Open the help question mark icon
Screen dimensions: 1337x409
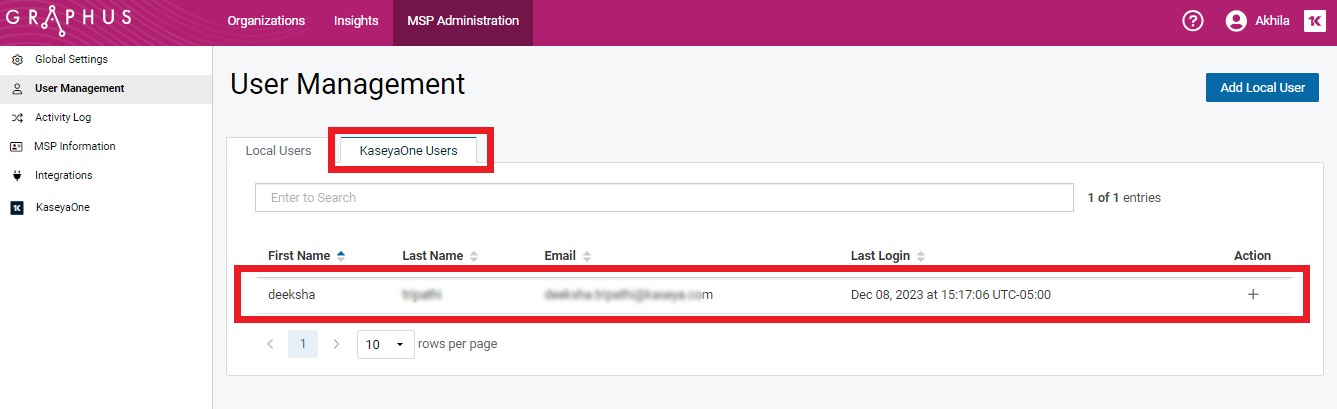pyautogui.click(x=1192, y=21)
